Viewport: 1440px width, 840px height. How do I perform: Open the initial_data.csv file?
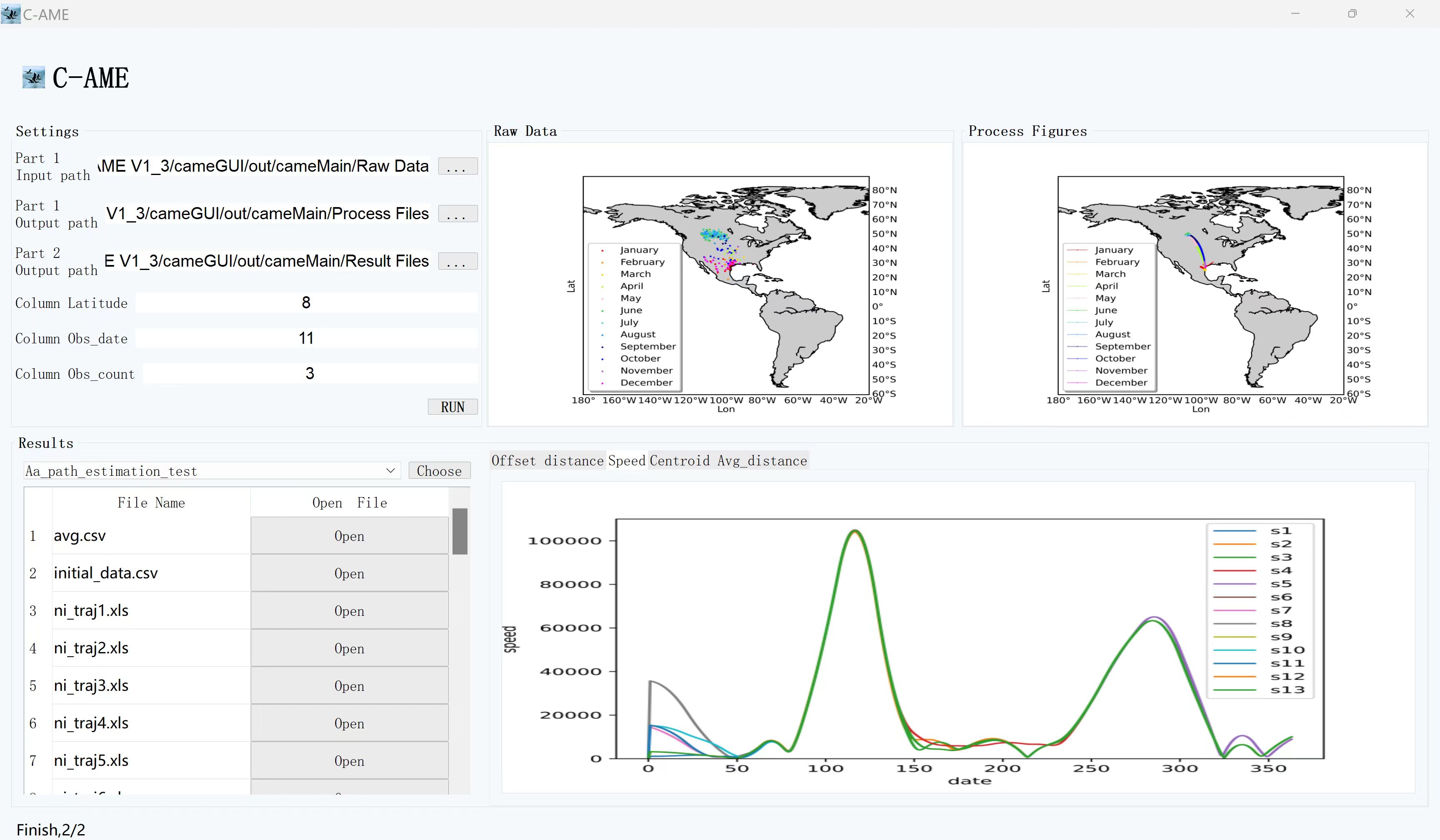(349, 573)
